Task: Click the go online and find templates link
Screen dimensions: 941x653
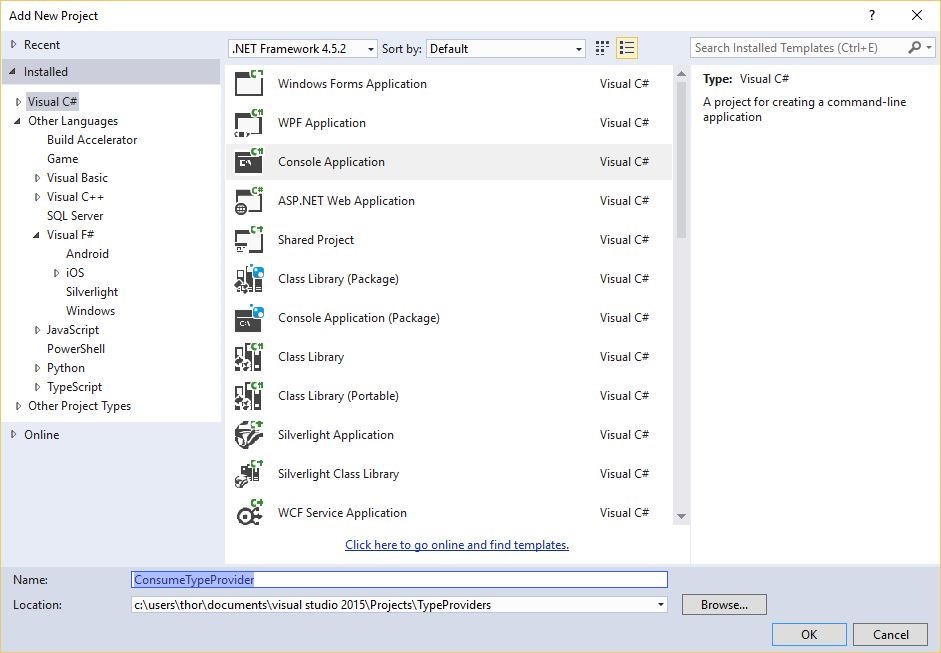Action: coord(457,545)
